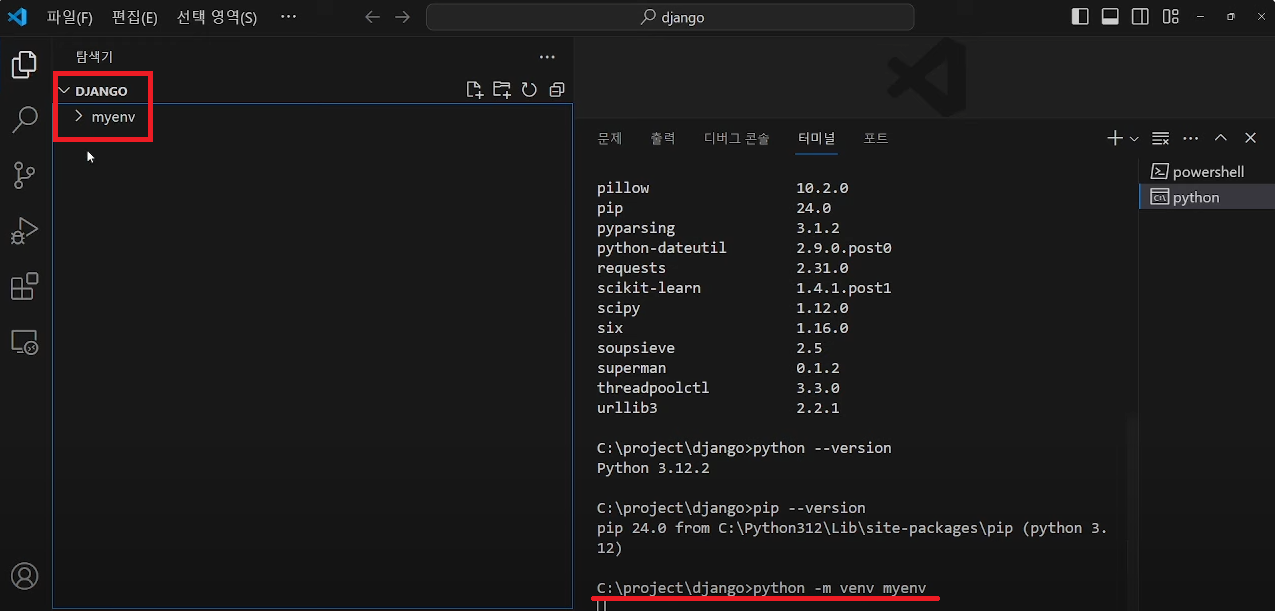Select the powershell terminal instance
The image size is (1275, 611).
tap(1207, 172)
